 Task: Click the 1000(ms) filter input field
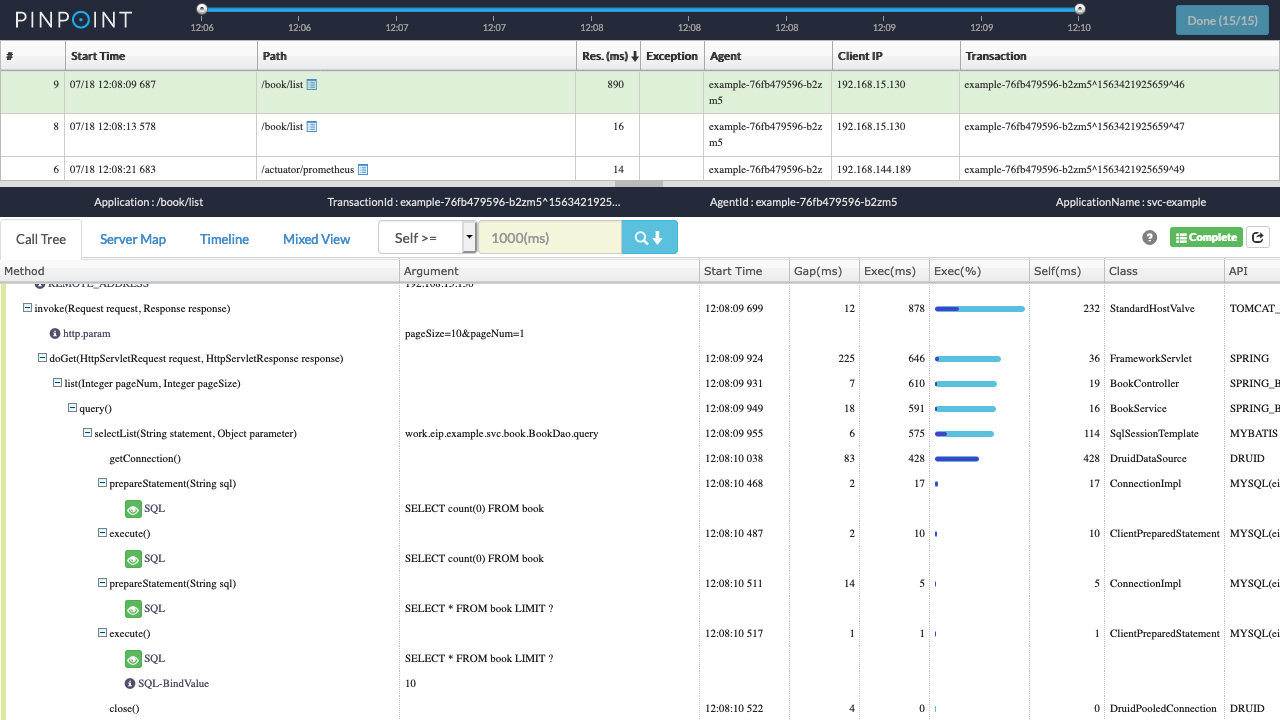point(549,238)
